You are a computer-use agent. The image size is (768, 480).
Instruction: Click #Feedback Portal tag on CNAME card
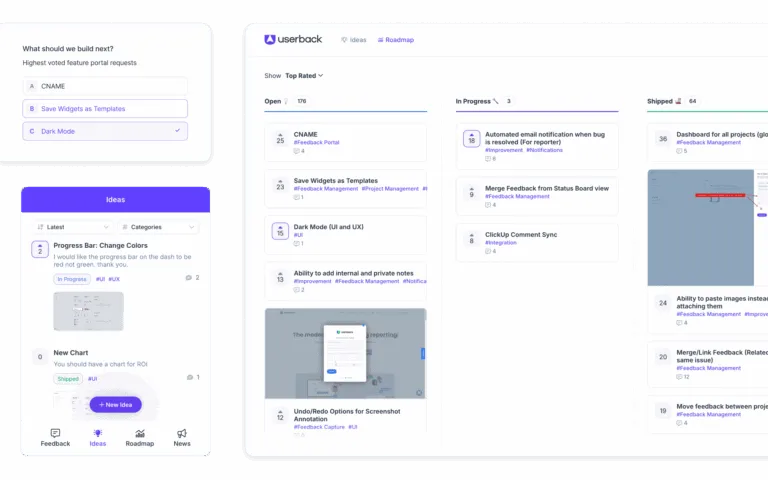316,143
